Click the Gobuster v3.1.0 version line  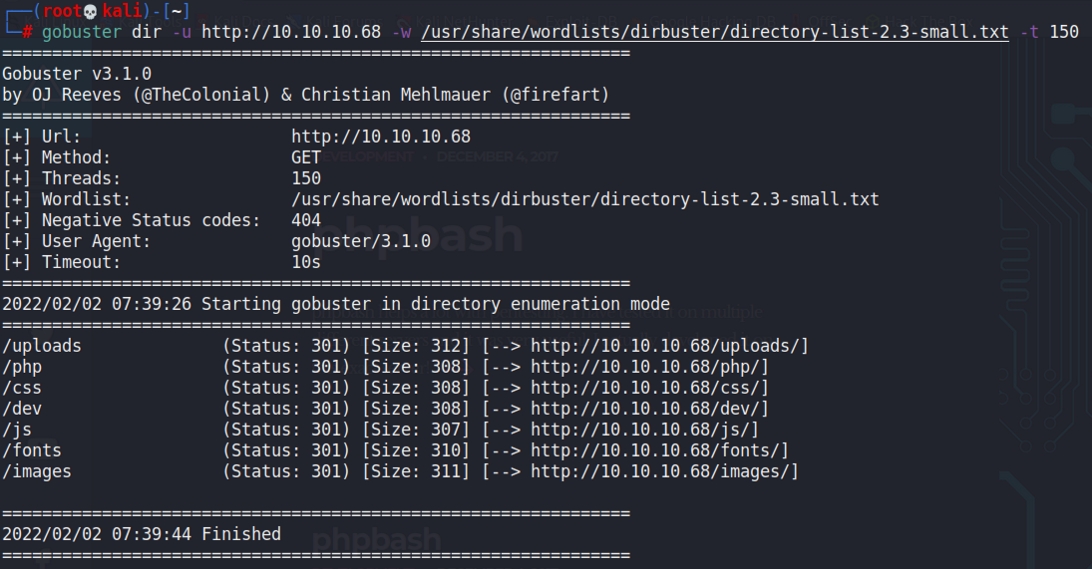coord(77,74)
